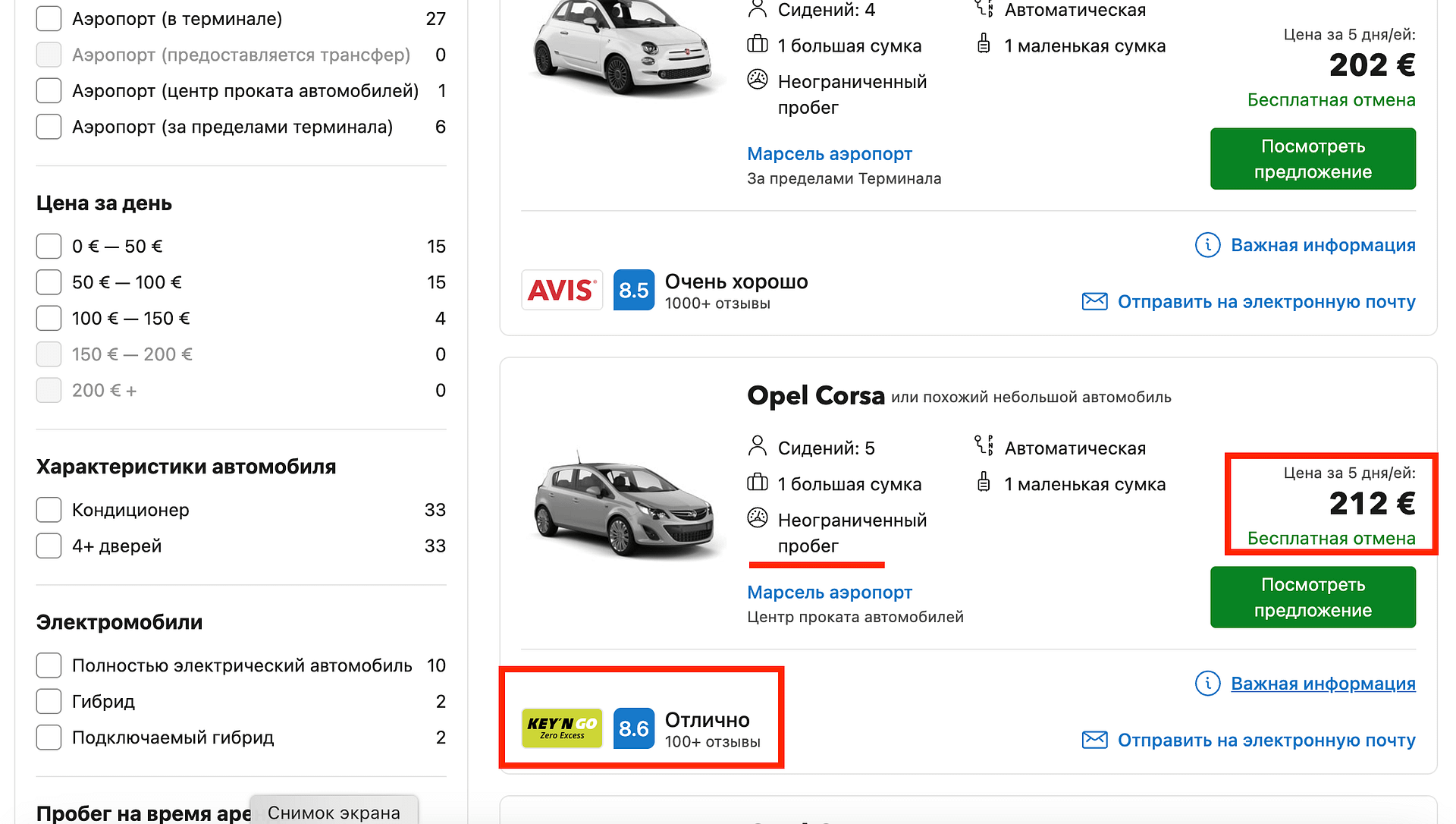
Task: Click the 8.5 rating badge for Avis
Action: tap(633, 290)
